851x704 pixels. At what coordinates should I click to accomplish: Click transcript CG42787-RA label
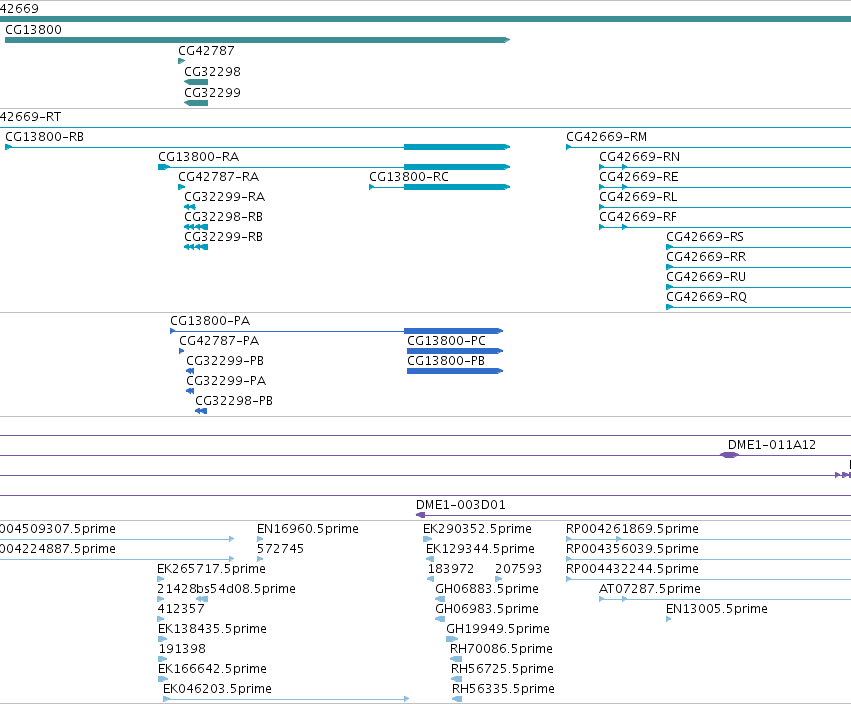click(219, 177)
